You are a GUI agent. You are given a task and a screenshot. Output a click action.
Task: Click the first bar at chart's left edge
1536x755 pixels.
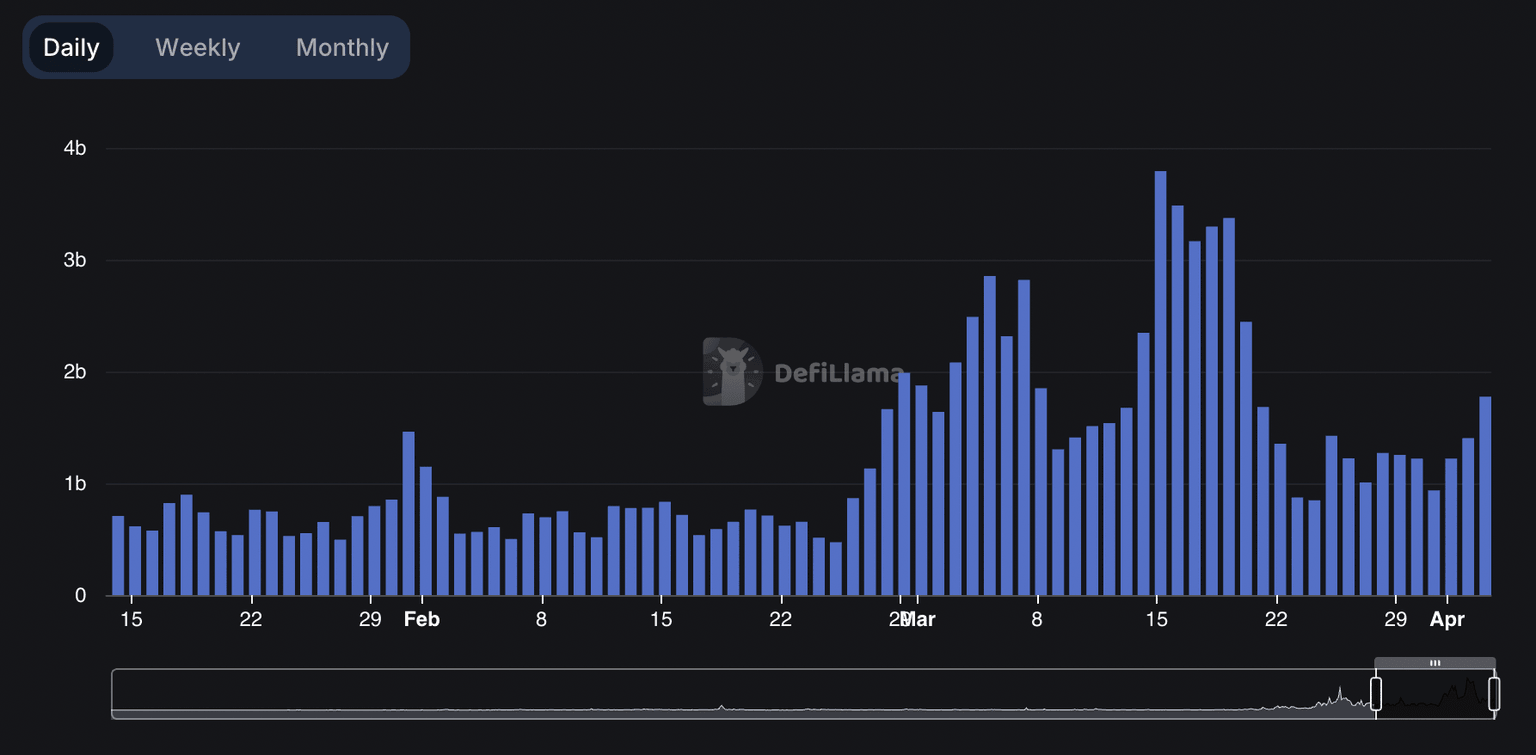118,556
